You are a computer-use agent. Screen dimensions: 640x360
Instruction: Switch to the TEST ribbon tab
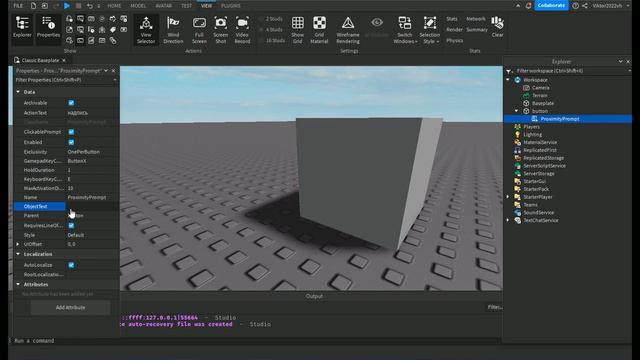(x=186, y=6)
